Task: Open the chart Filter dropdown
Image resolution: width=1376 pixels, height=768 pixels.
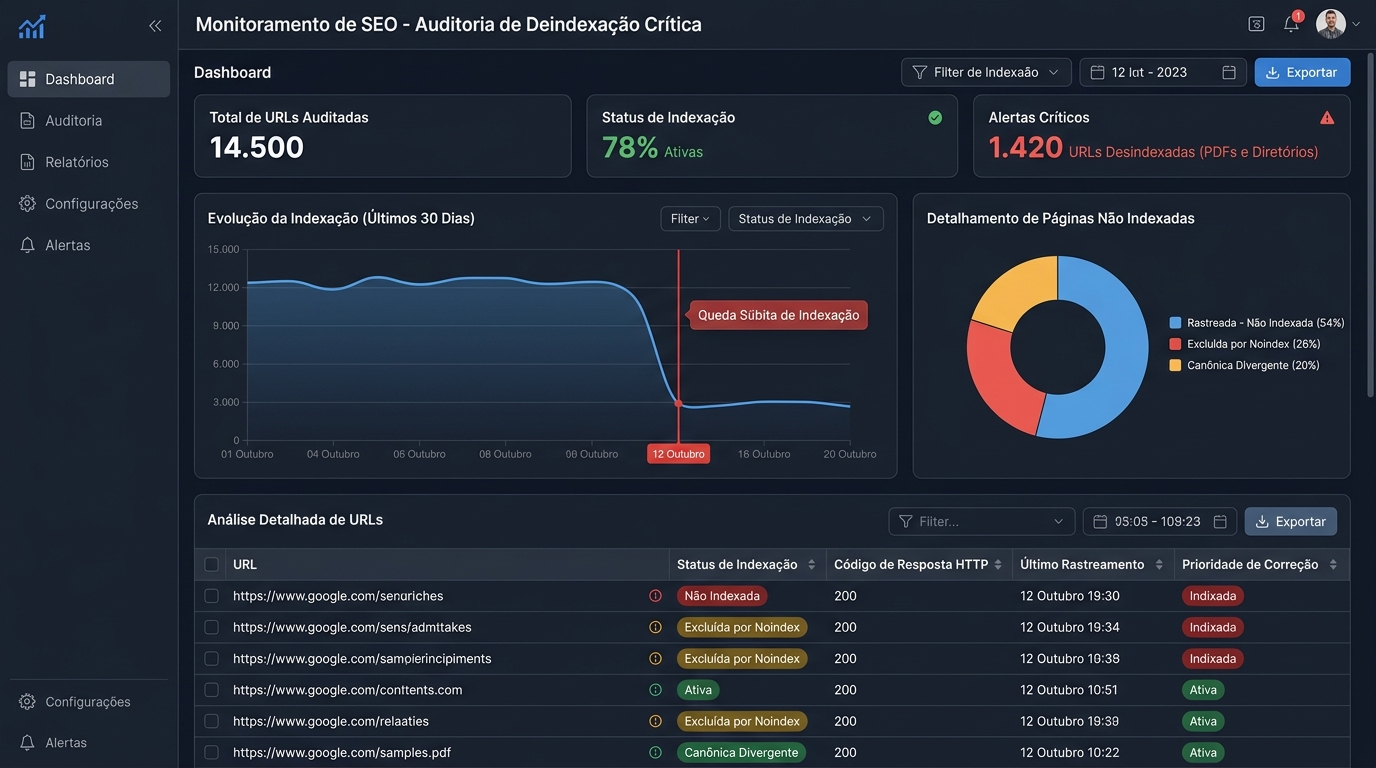Action: [690, 219]
